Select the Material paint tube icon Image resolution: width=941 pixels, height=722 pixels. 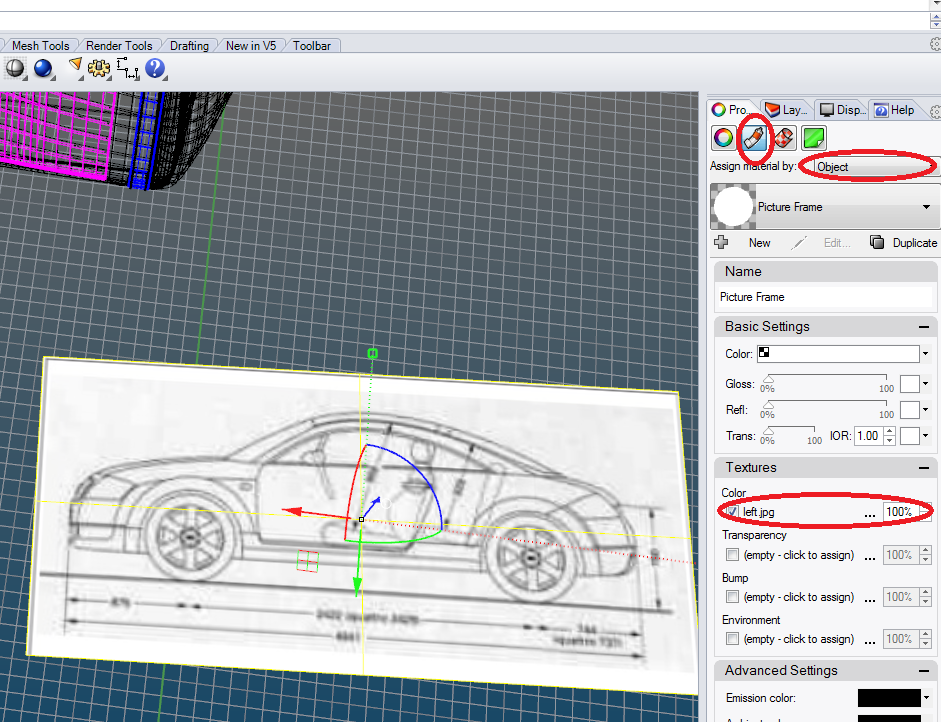754,138
